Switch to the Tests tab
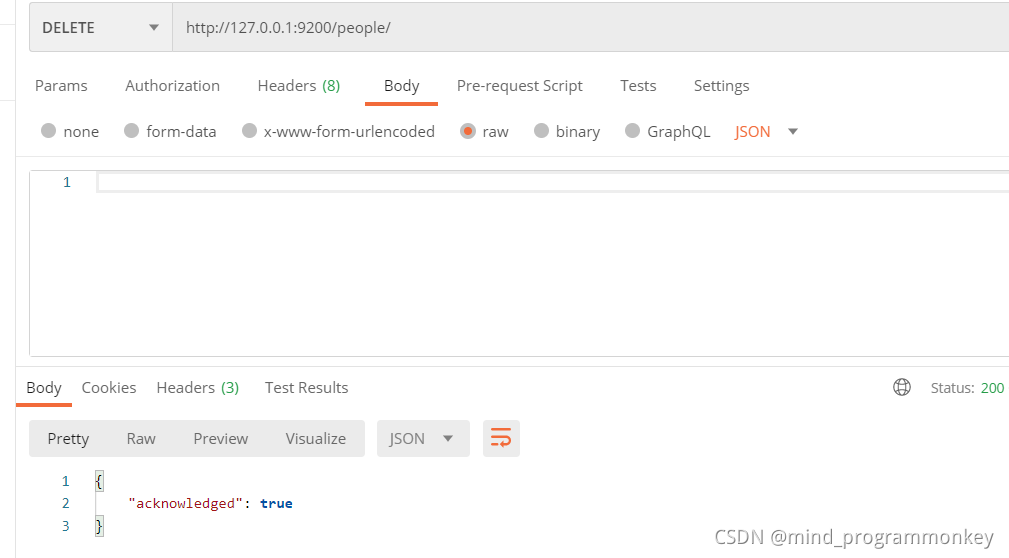The image size is (1009, 558). pyautogui.click(x=638, y=86)
